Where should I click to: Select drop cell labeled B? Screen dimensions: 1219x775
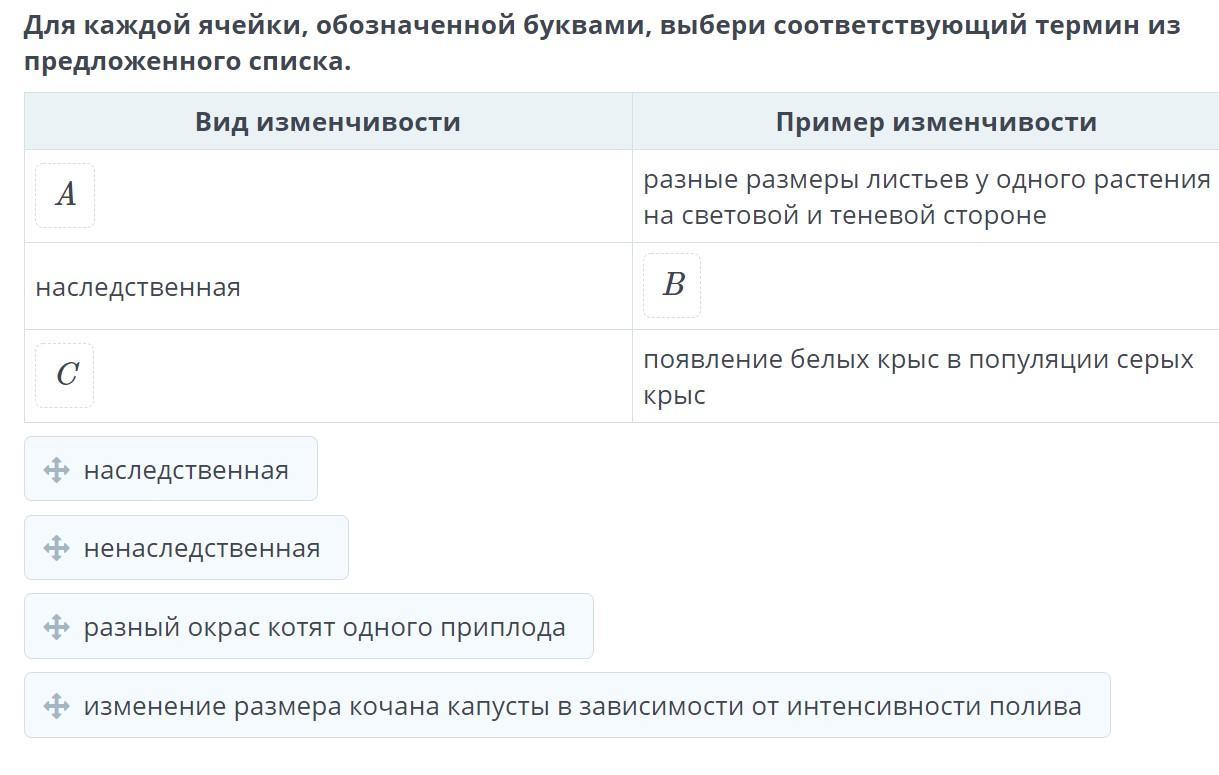coord(672,285)
